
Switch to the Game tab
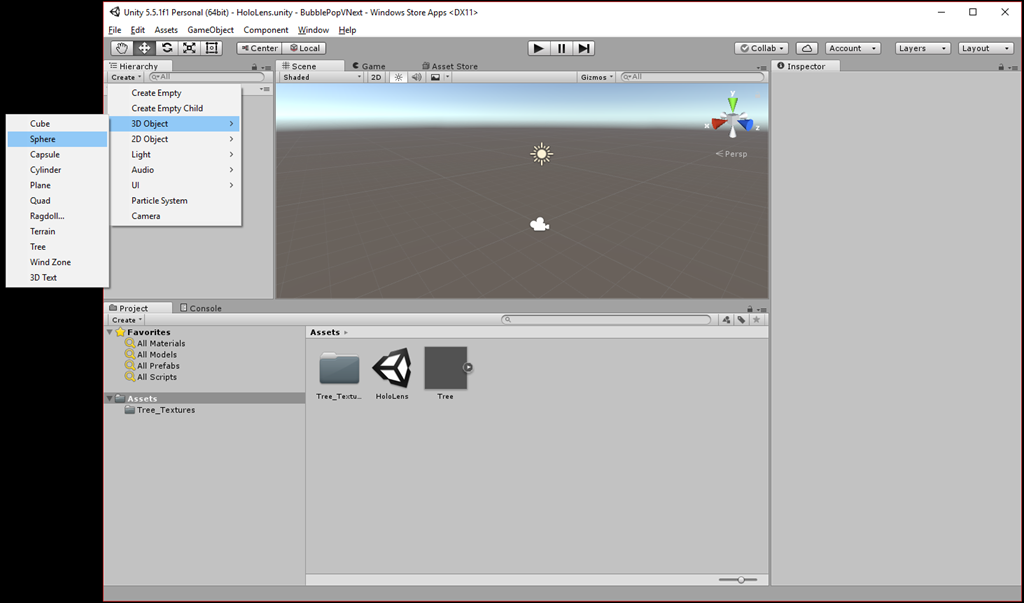pyautogui.click(x=369, y=66)
